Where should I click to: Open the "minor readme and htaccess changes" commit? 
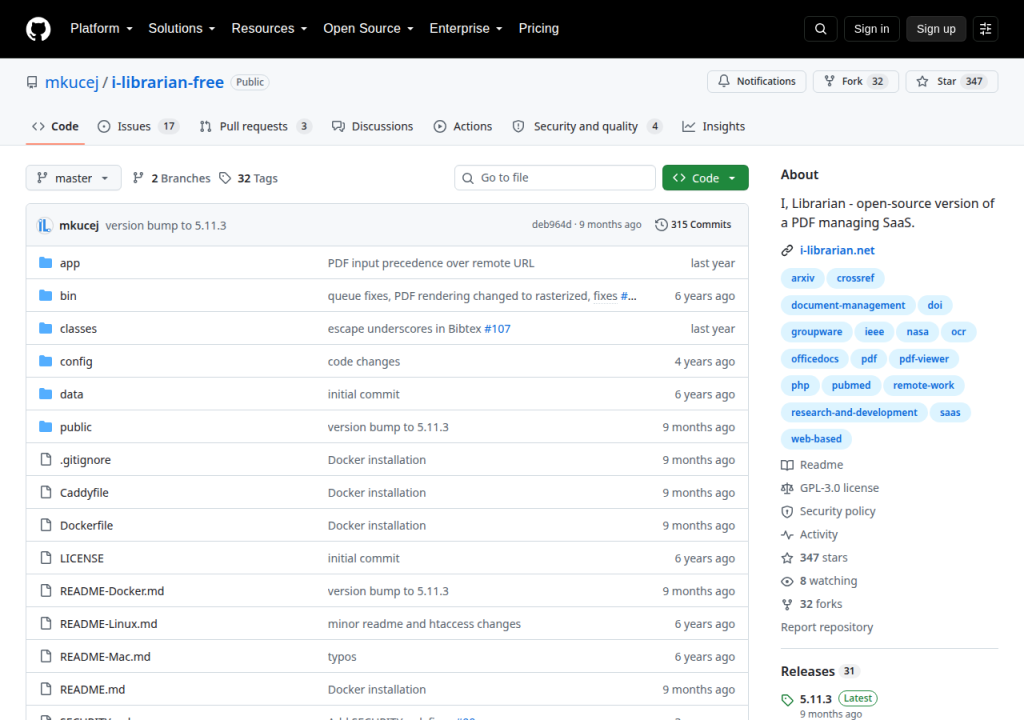424,623
